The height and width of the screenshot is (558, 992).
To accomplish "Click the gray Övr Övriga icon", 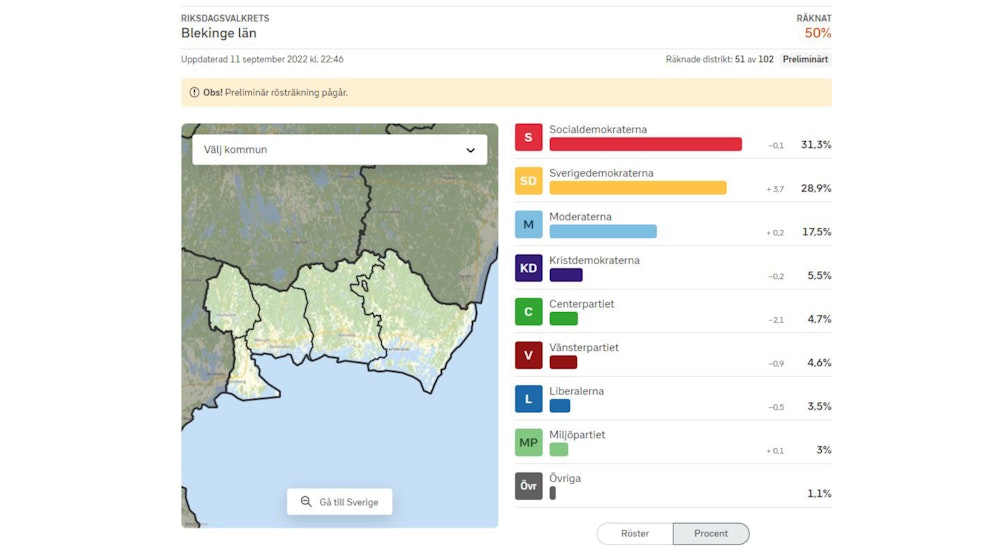I will [528, 486].
